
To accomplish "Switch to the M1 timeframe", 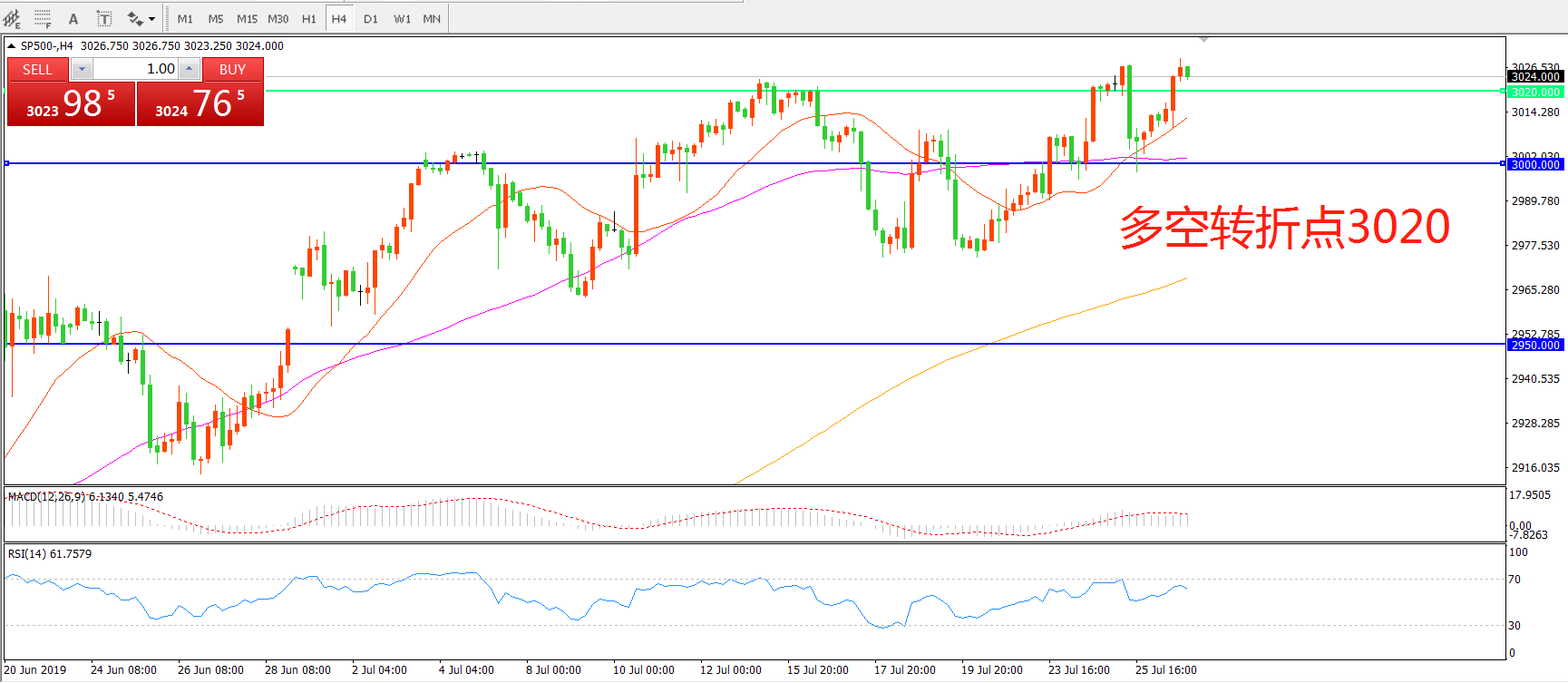I will 185,19.
